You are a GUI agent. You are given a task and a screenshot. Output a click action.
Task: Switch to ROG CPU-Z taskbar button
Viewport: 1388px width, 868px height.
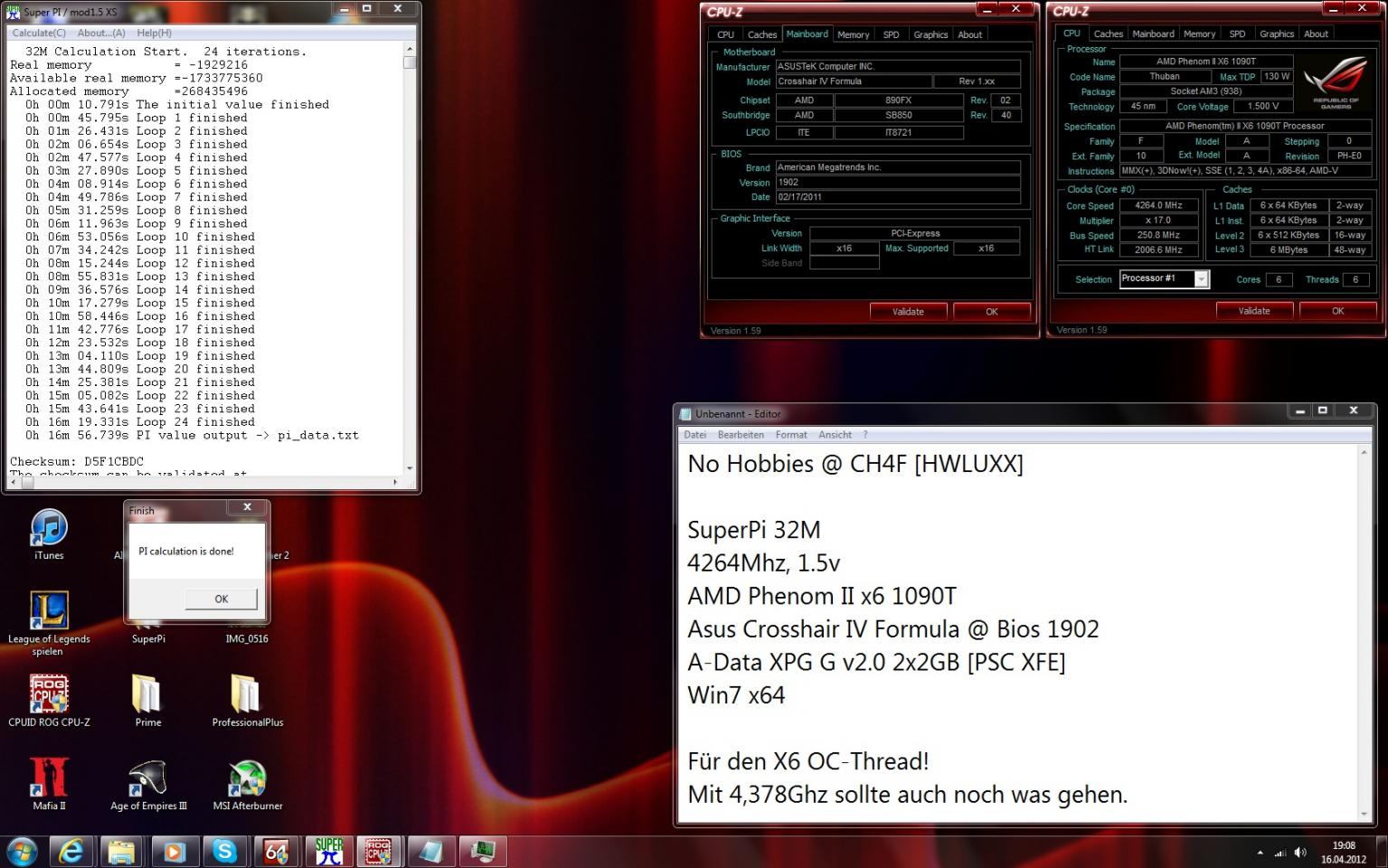pos(379,851)
